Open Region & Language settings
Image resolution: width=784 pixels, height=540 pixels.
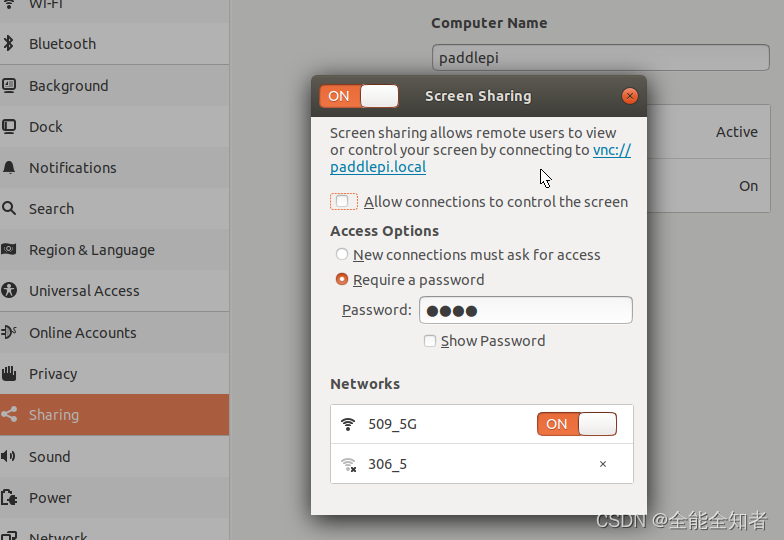pyautogui.click(x=114, y=250)
